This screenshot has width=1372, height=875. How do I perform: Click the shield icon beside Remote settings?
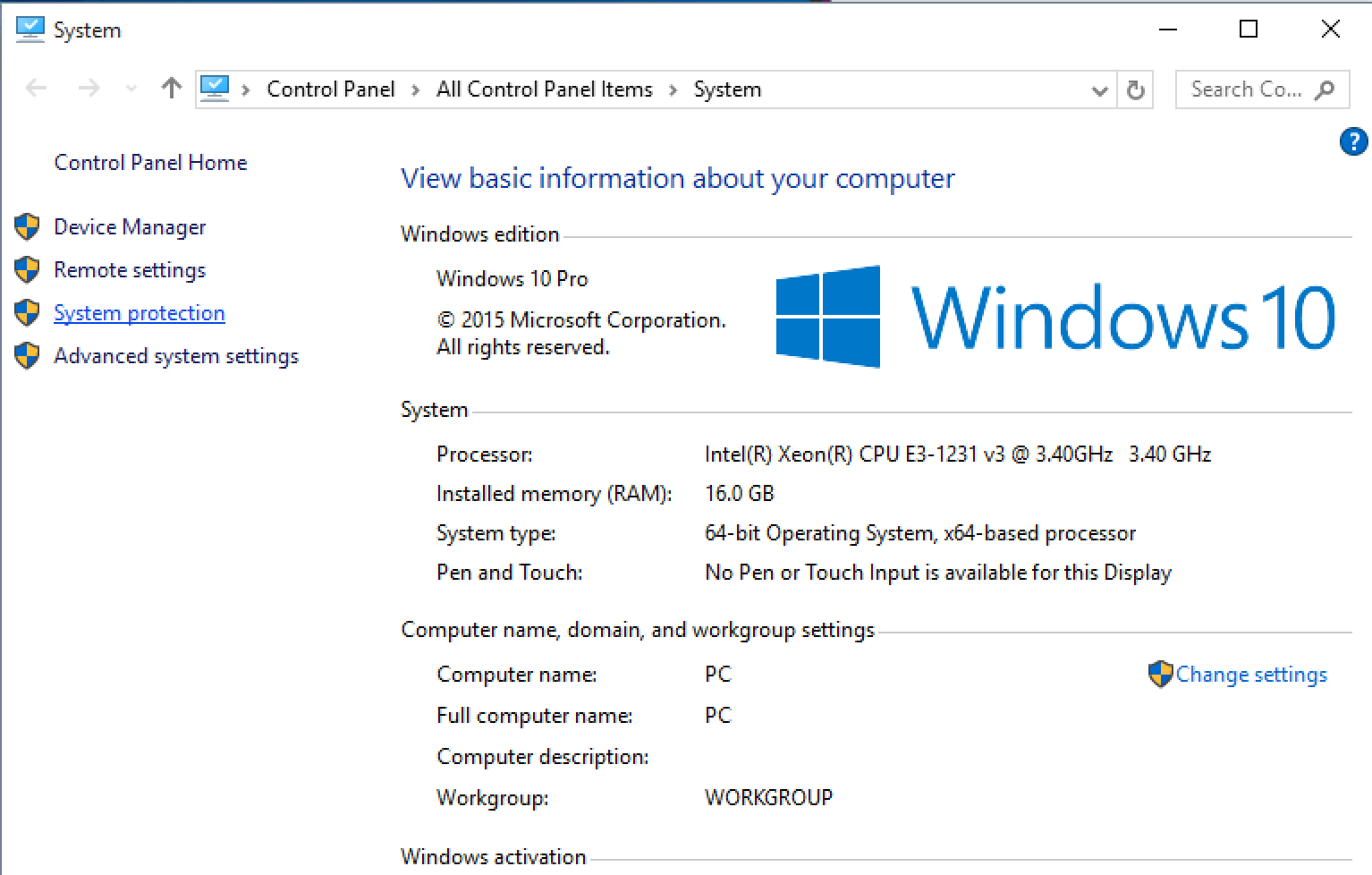pos(28,270)
